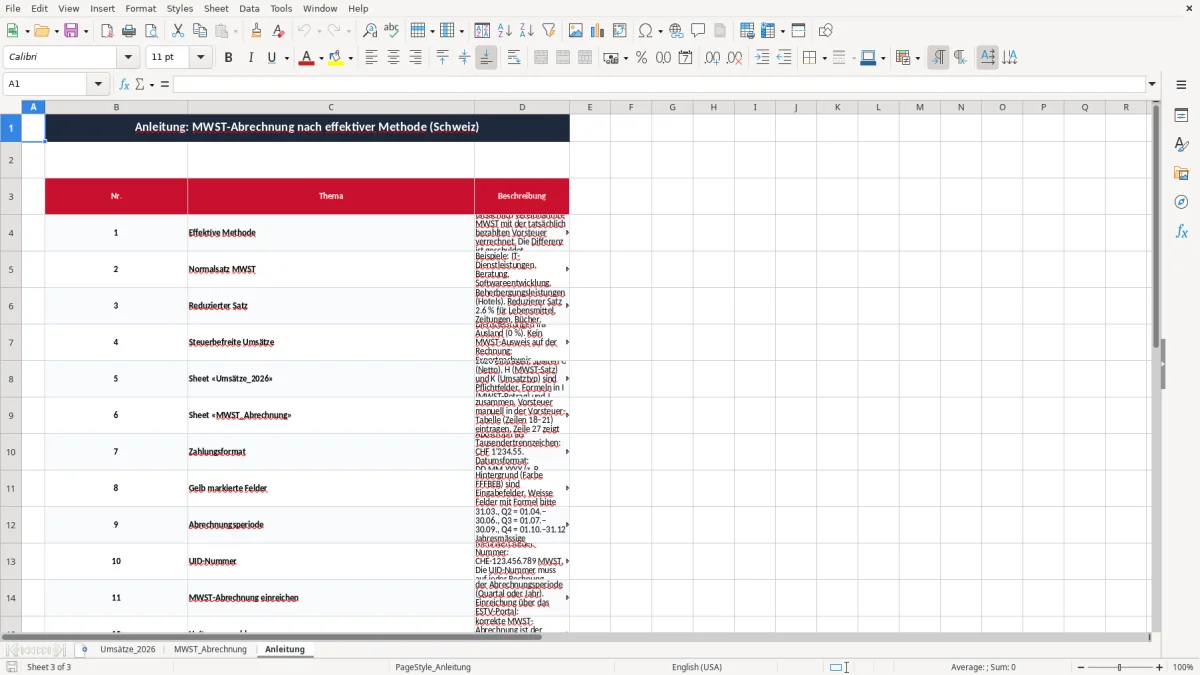Viewport: 1200px width, 675px height.
Task: Switch to MWST_Abrechnung sheet tab
Action: click(210, 649)
